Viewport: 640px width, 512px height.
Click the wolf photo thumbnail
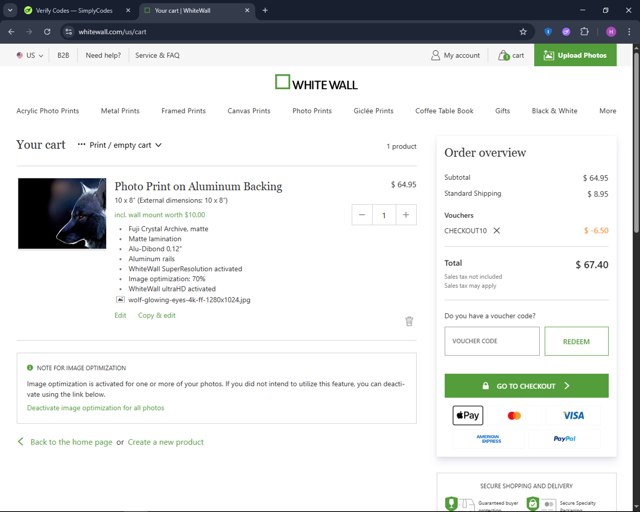coord(62,213)
